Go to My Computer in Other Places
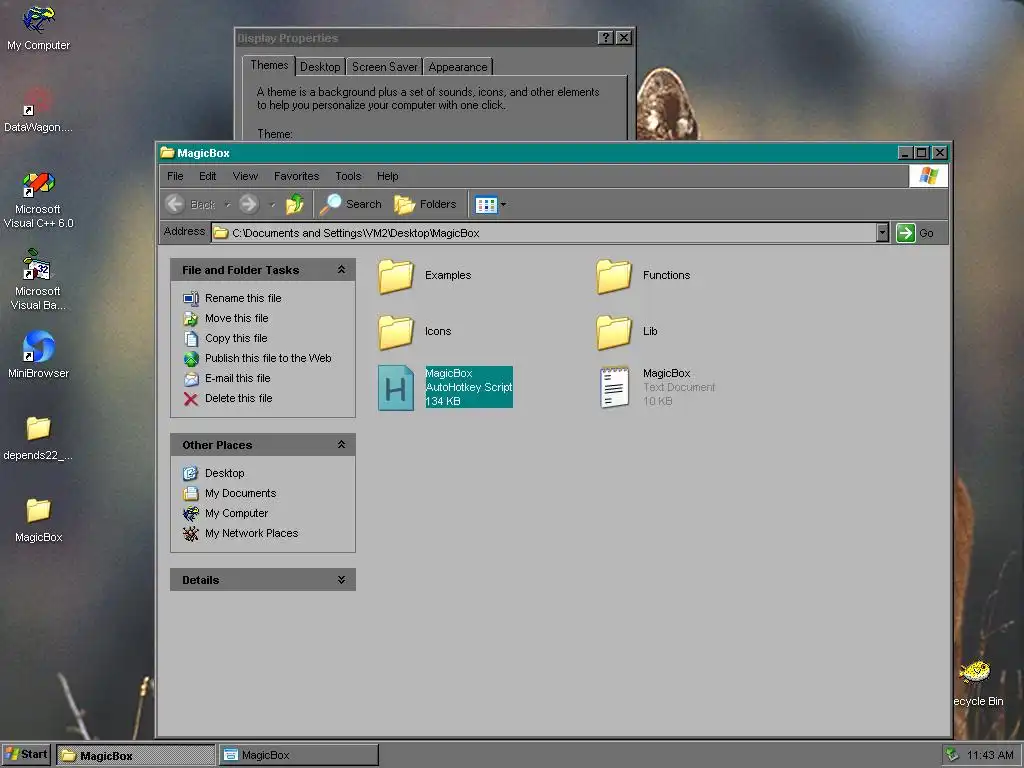 pos(226,513)
